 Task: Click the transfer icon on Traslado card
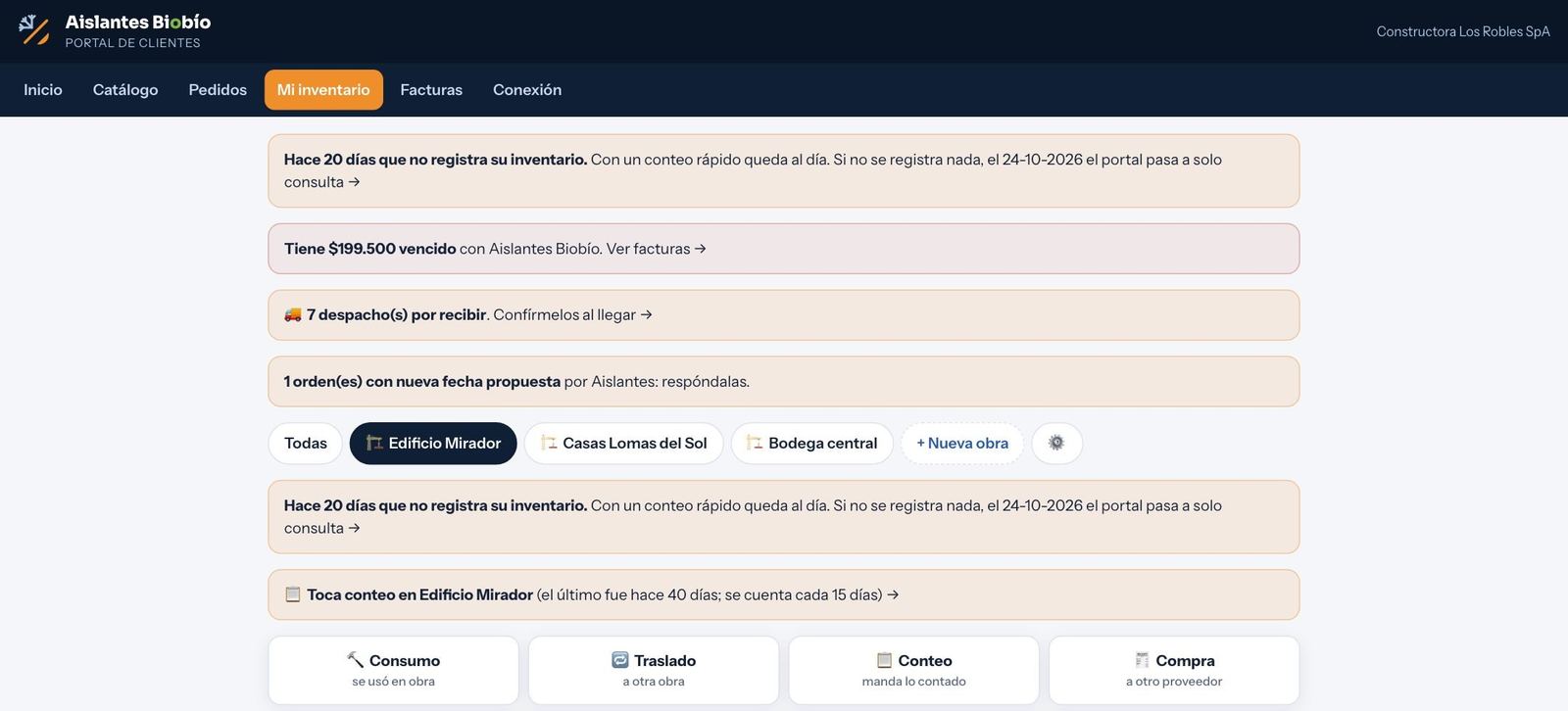click(x=620, y=660)
